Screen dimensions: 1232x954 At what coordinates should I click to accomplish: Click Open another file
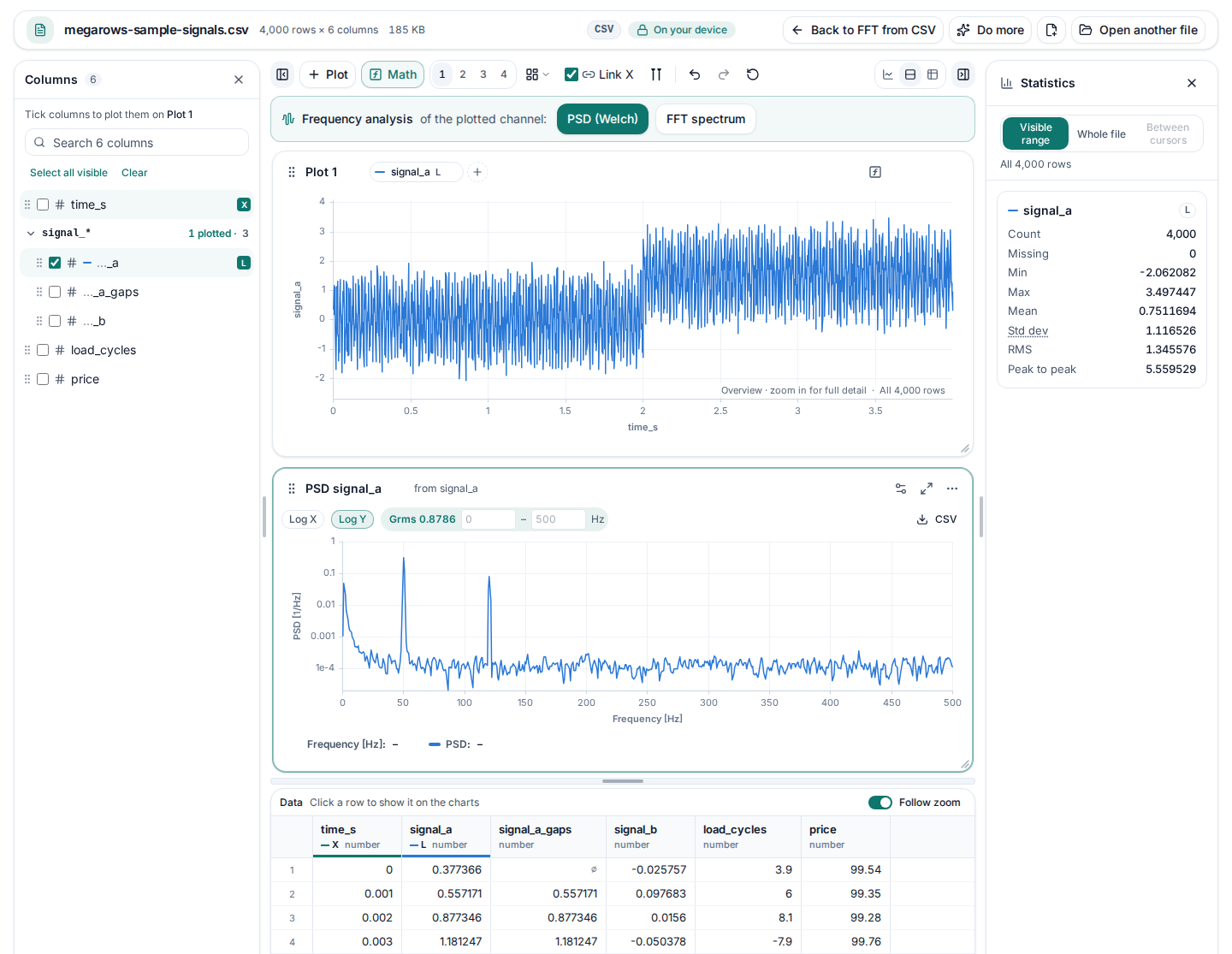click(1138, 30)
